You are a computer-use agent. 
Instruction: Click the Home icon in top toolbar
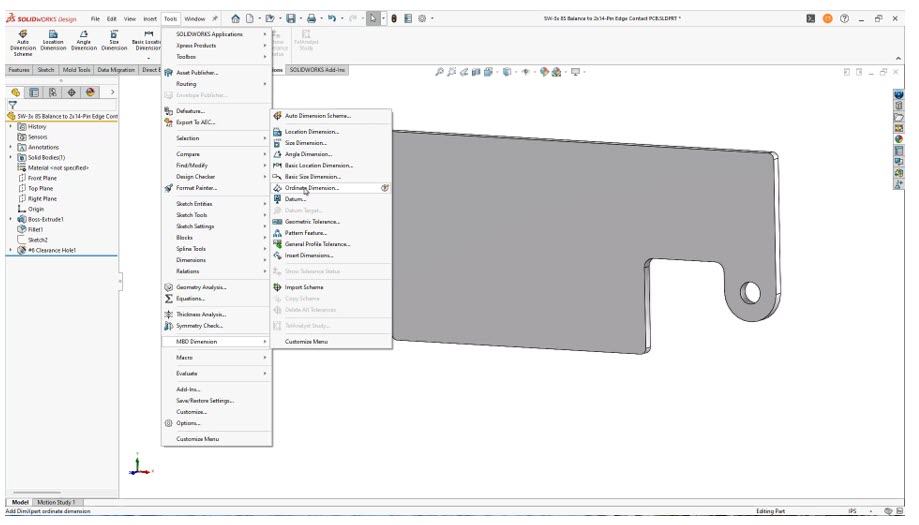click(235, 18)
